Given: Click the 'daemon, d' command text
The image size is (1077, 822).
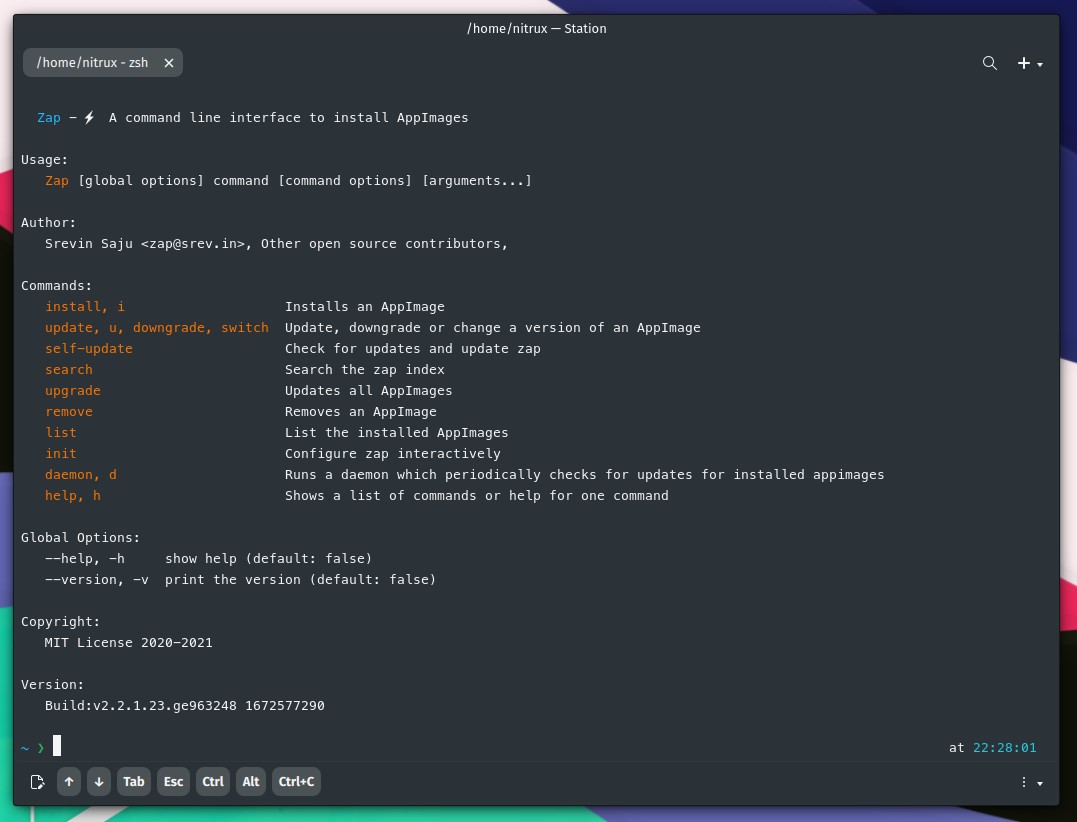Looking at the screenshot, I should 81,475.
